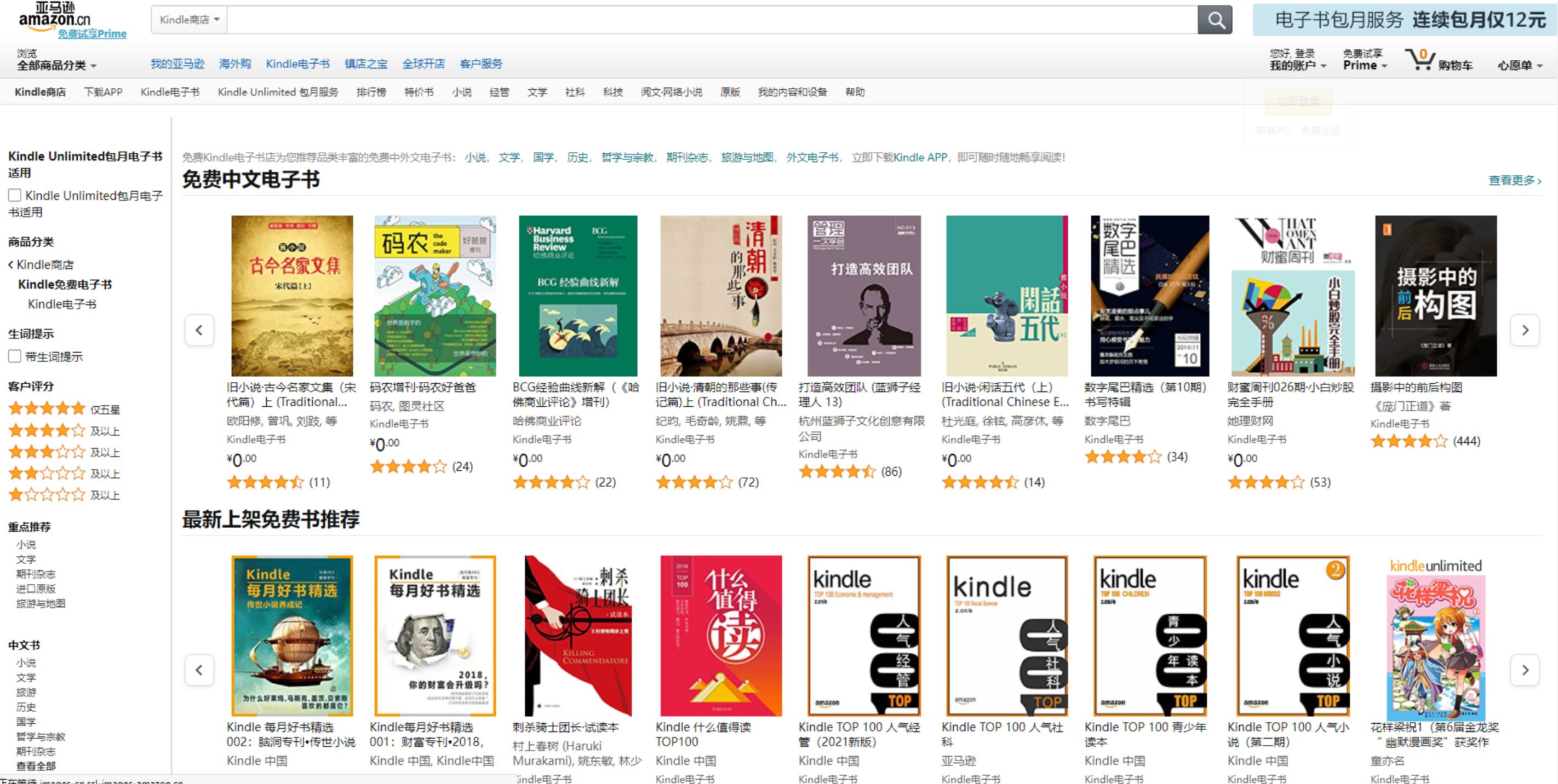
Task: Open 刺杀骑士团长 book cover
Action: pyautogui.click(x=578, y=636)
